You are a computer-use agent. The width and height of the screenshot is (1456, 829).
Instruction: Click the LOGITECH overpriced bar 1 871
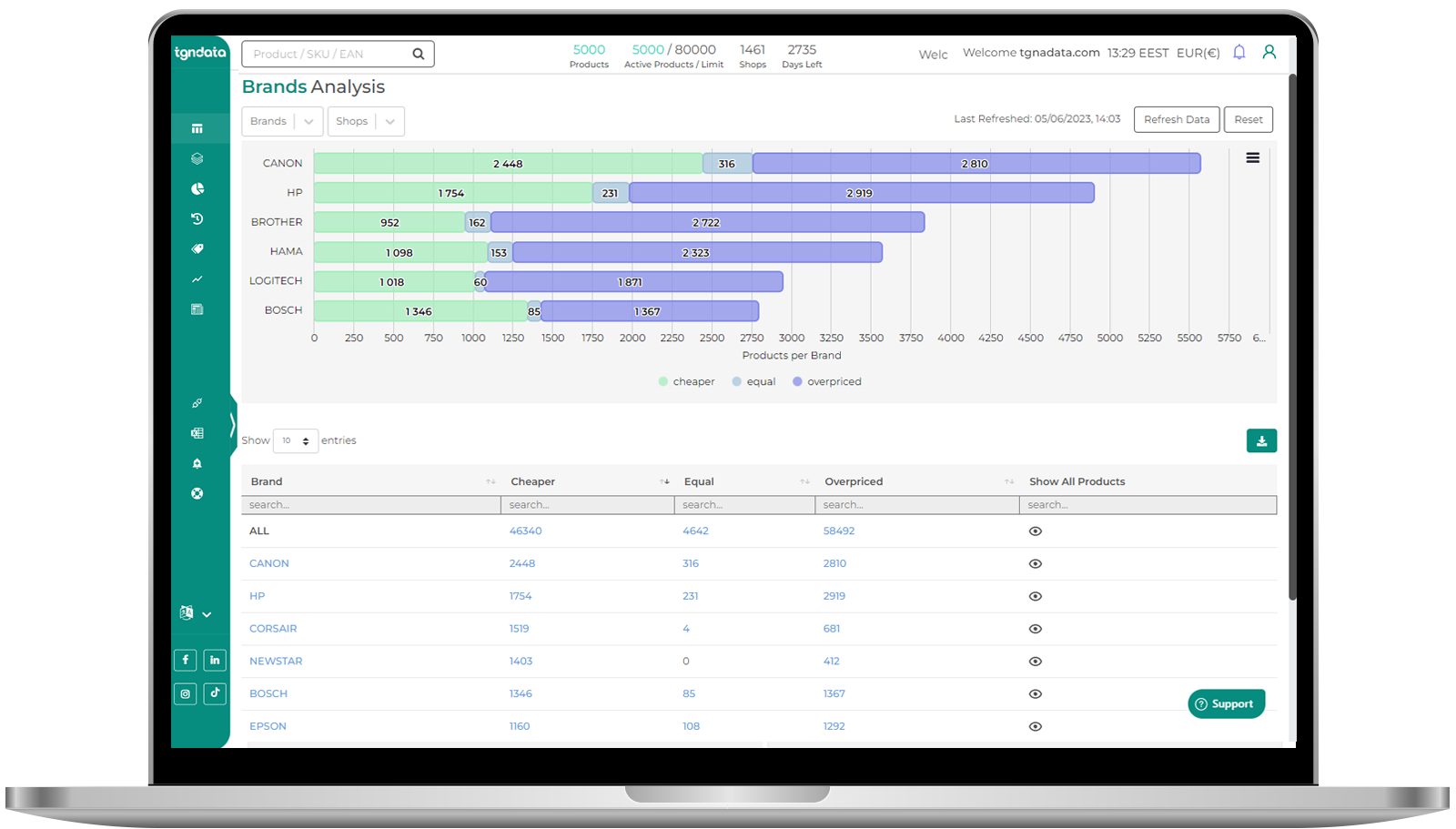[x=633, y=282]
